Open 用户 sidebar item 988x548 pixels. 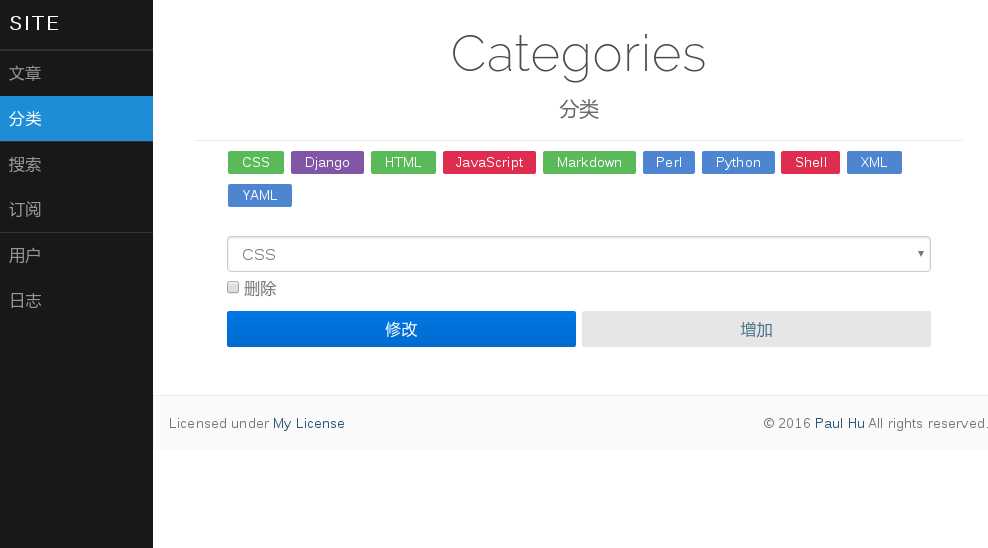pos(76,255)
